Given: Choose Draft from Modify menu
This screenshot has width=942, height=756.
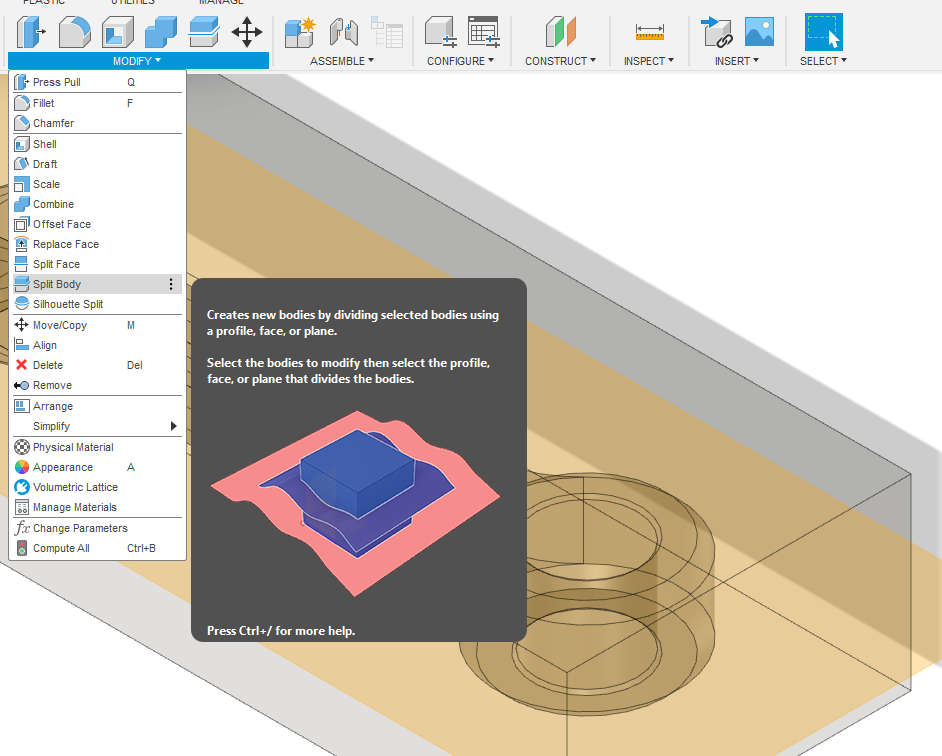Looking at the screenshot, I should point(97,164).
